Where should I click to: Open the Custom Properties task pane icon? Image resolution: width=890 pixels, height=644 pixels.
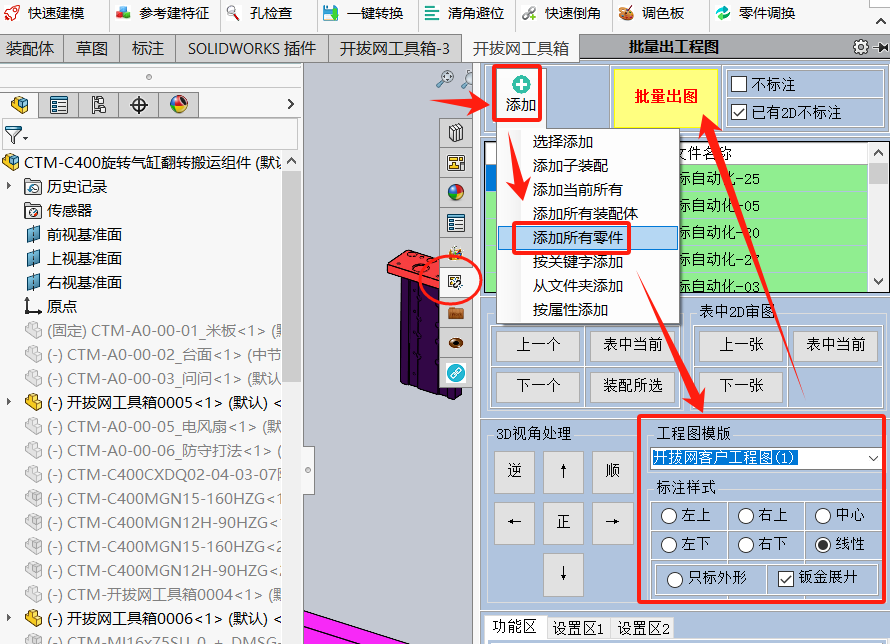pos(456,223)
